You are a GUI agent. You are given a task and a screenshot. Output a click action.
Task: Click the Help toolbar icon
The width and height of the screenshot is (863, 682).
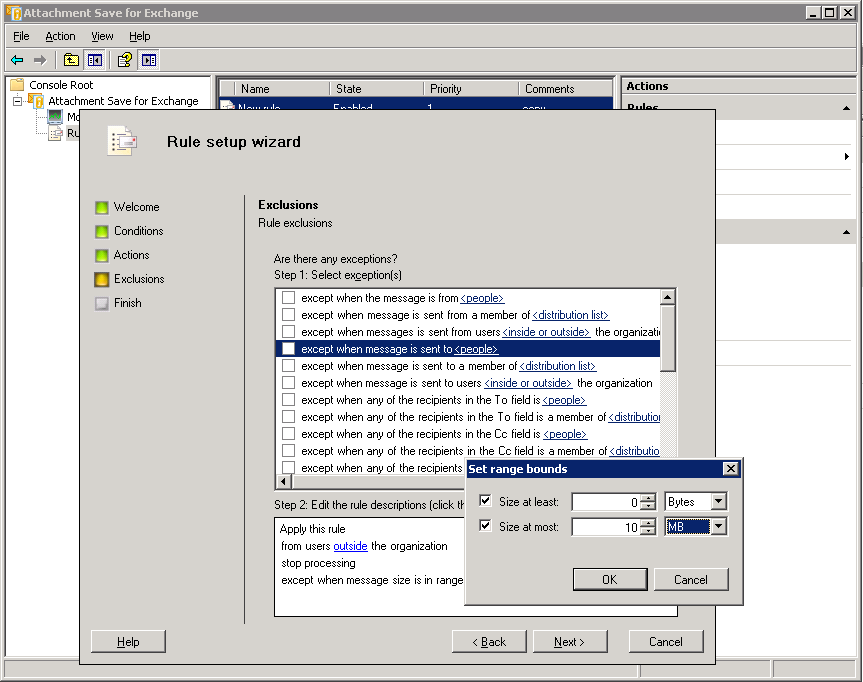coord(125,60)
